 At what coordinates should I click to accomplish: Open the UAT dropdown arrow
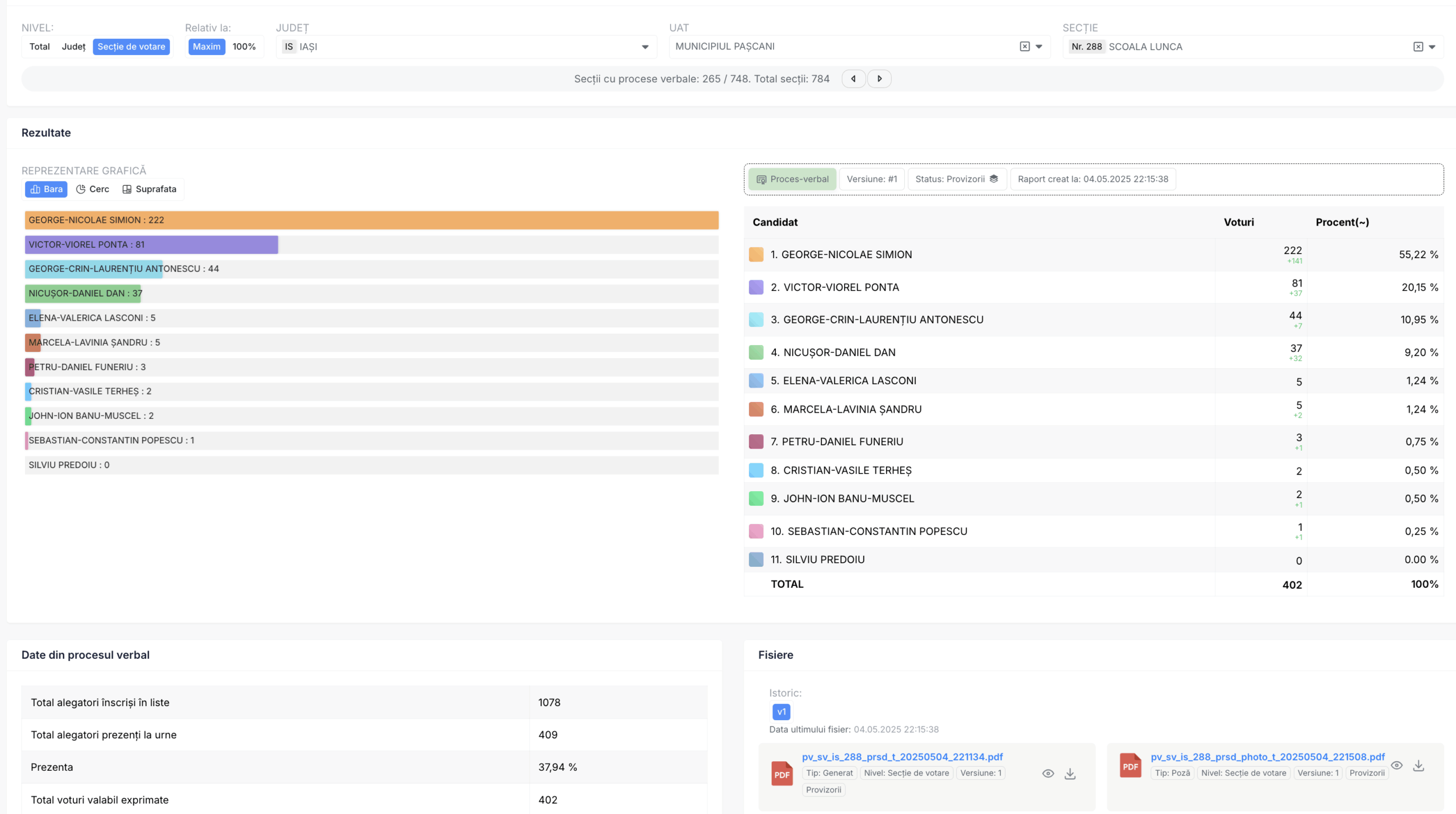click(1039, 47)
